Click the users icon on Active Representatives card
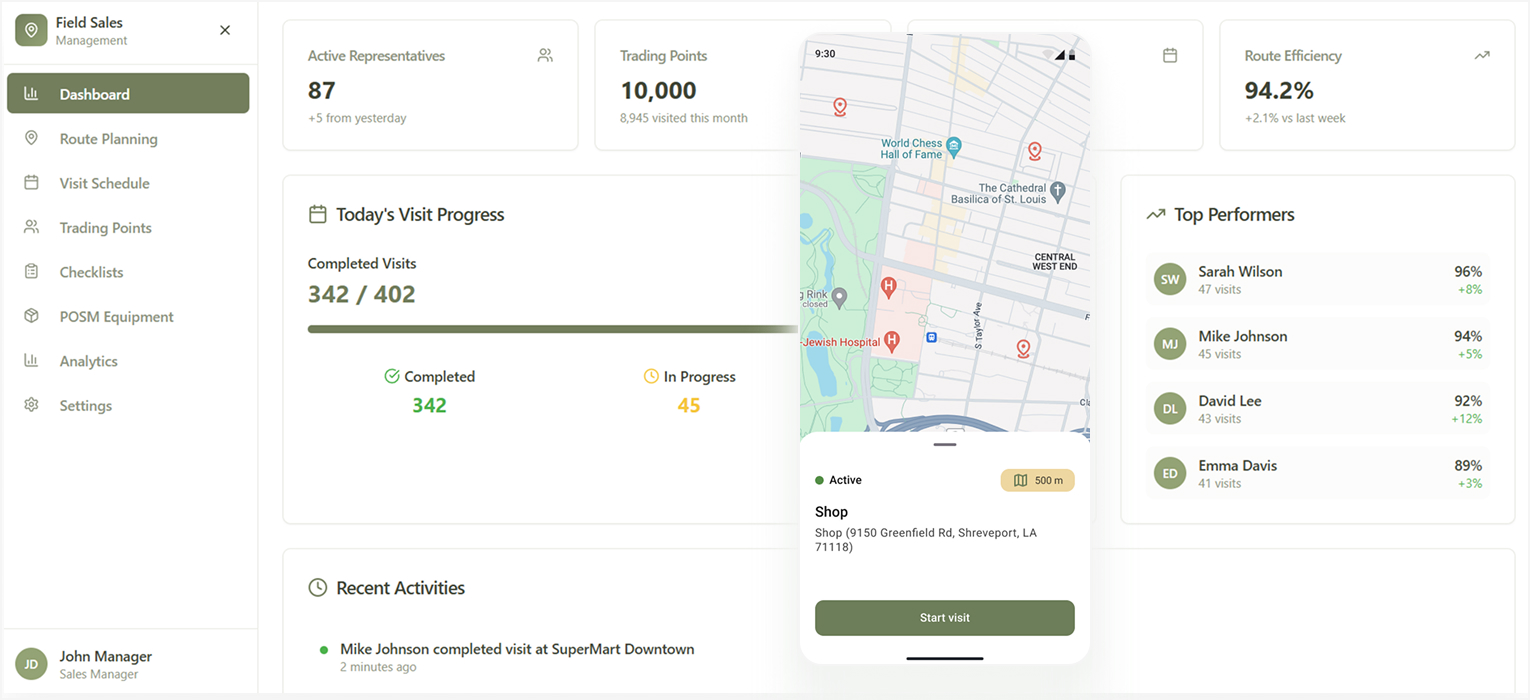 (545, 56)
